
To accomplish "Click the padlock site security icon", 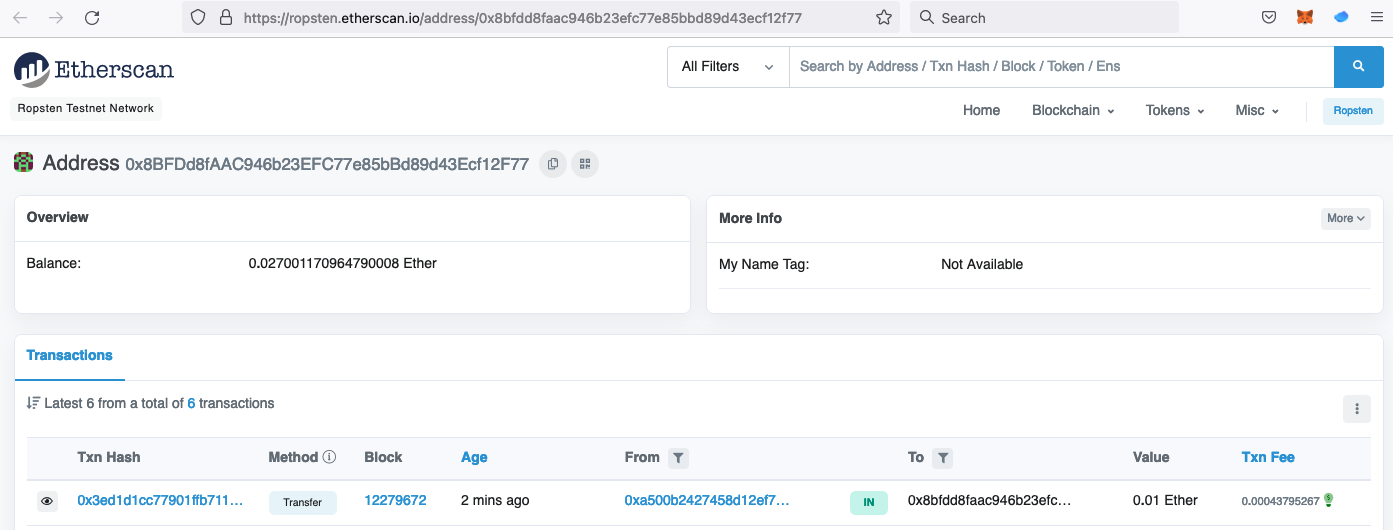I will click(225, 17).
